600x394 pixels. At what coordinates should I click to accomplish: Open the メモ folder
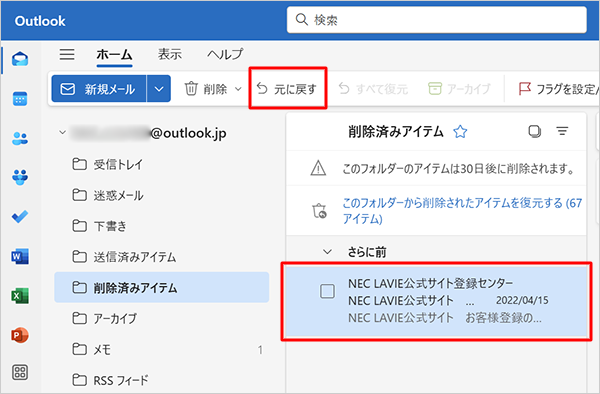tap(161, 349)
